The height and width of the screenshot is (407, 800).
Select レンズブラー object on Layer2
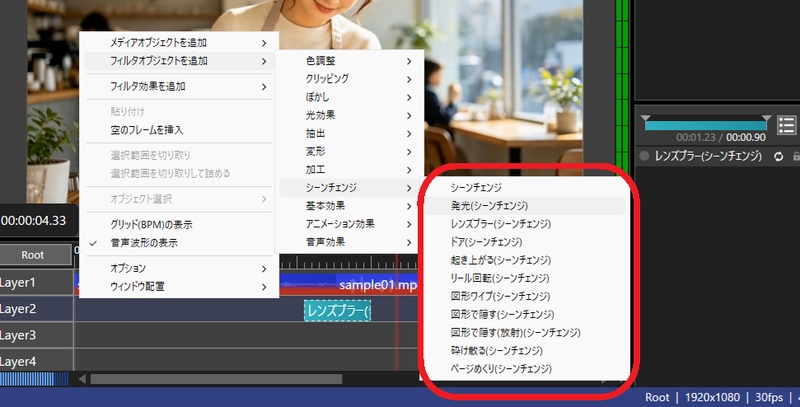point(337,311)
